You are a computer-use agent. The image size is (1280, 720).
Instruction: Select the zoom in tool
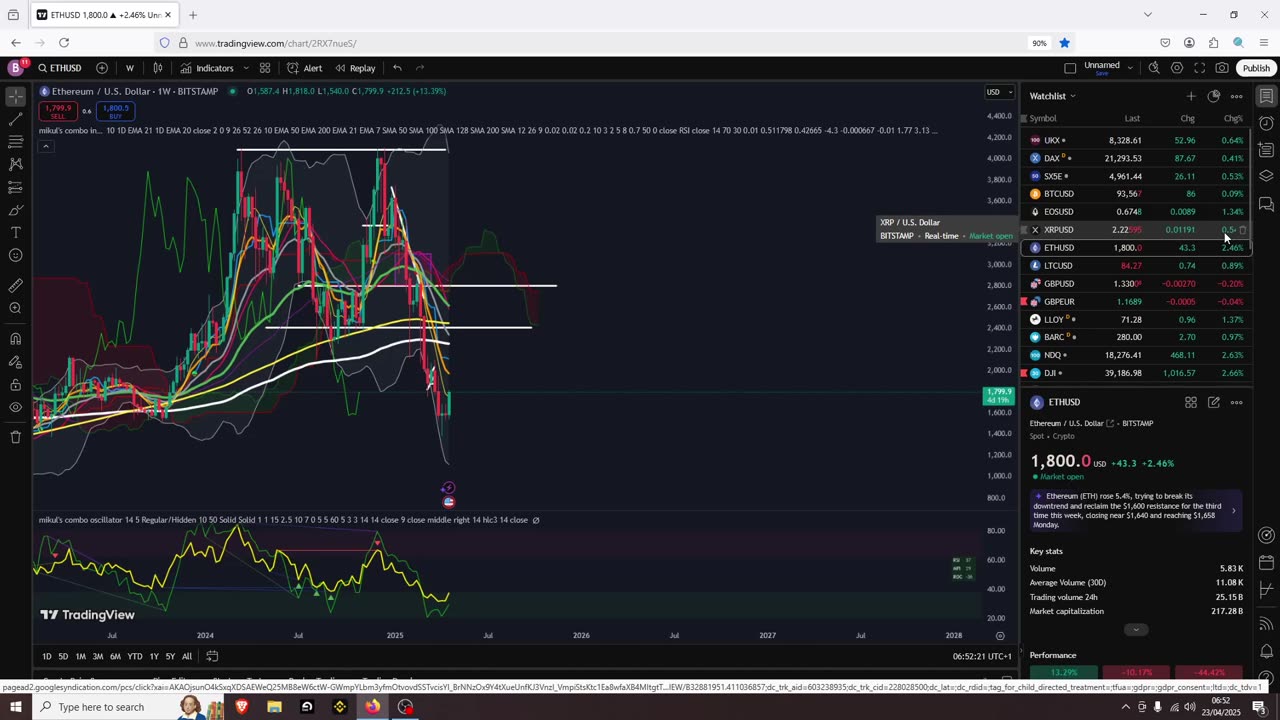pyautogui.click(x=15, y=309)
